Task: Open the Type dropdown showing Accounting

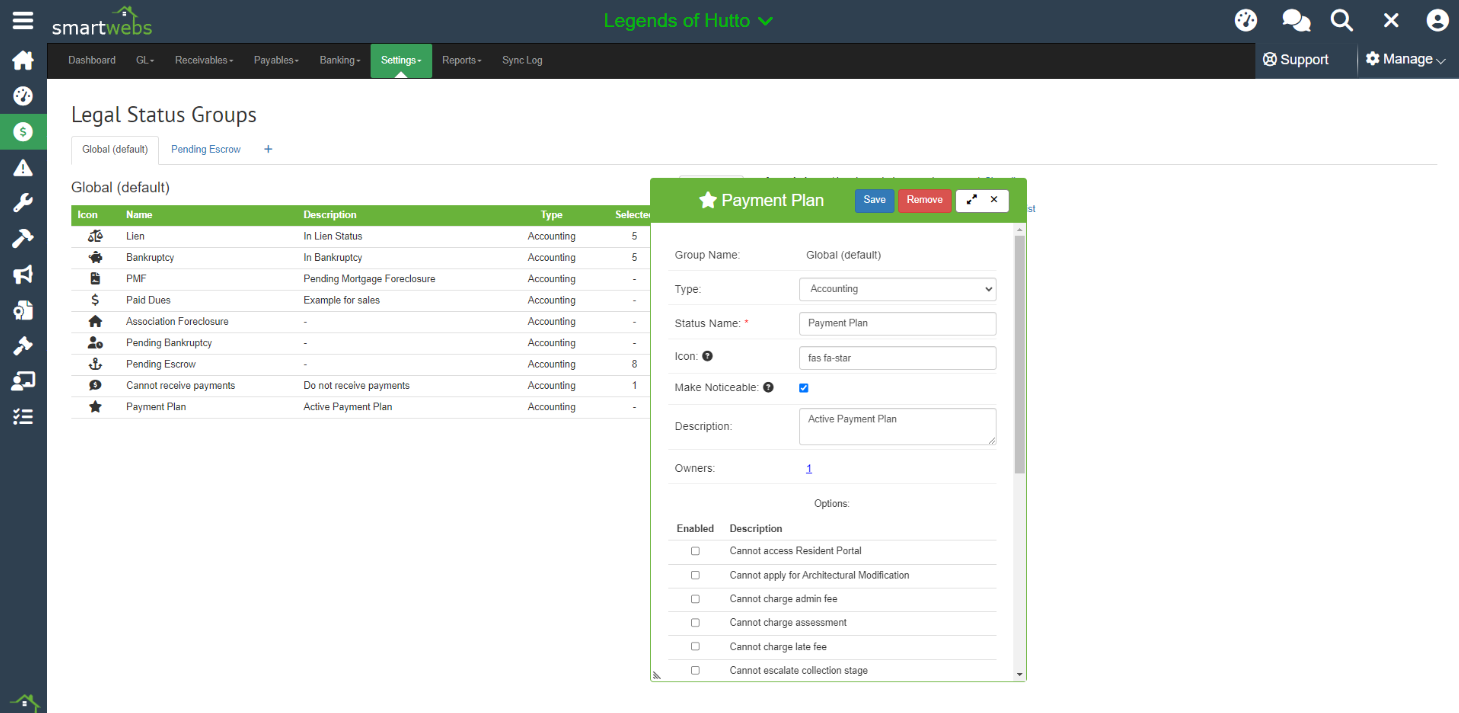Action: click(x=898, y=289)
